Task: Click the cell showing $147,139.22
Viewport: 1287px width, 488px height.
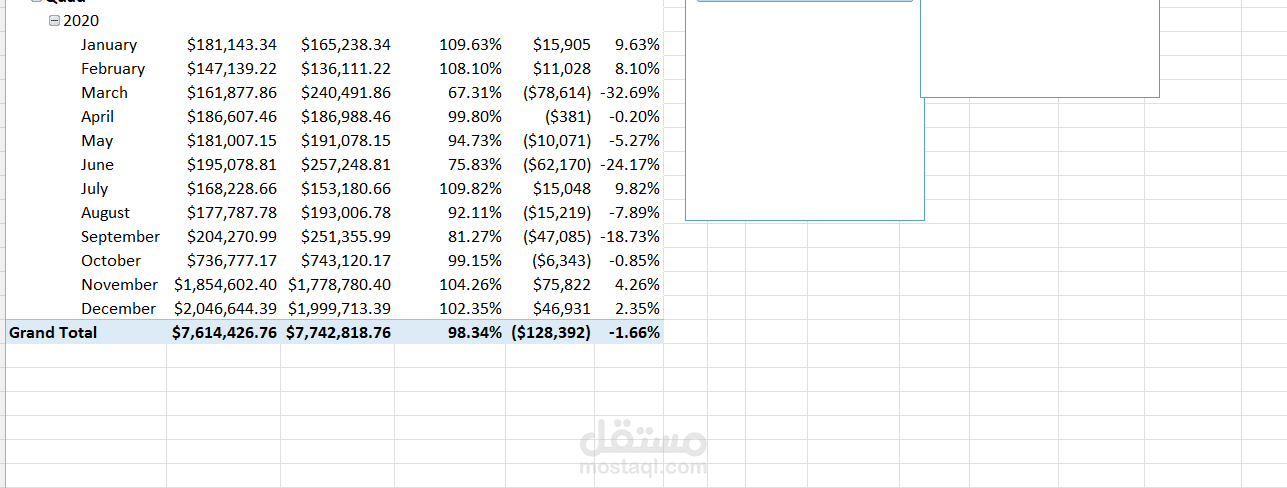Action: (232, 69)
